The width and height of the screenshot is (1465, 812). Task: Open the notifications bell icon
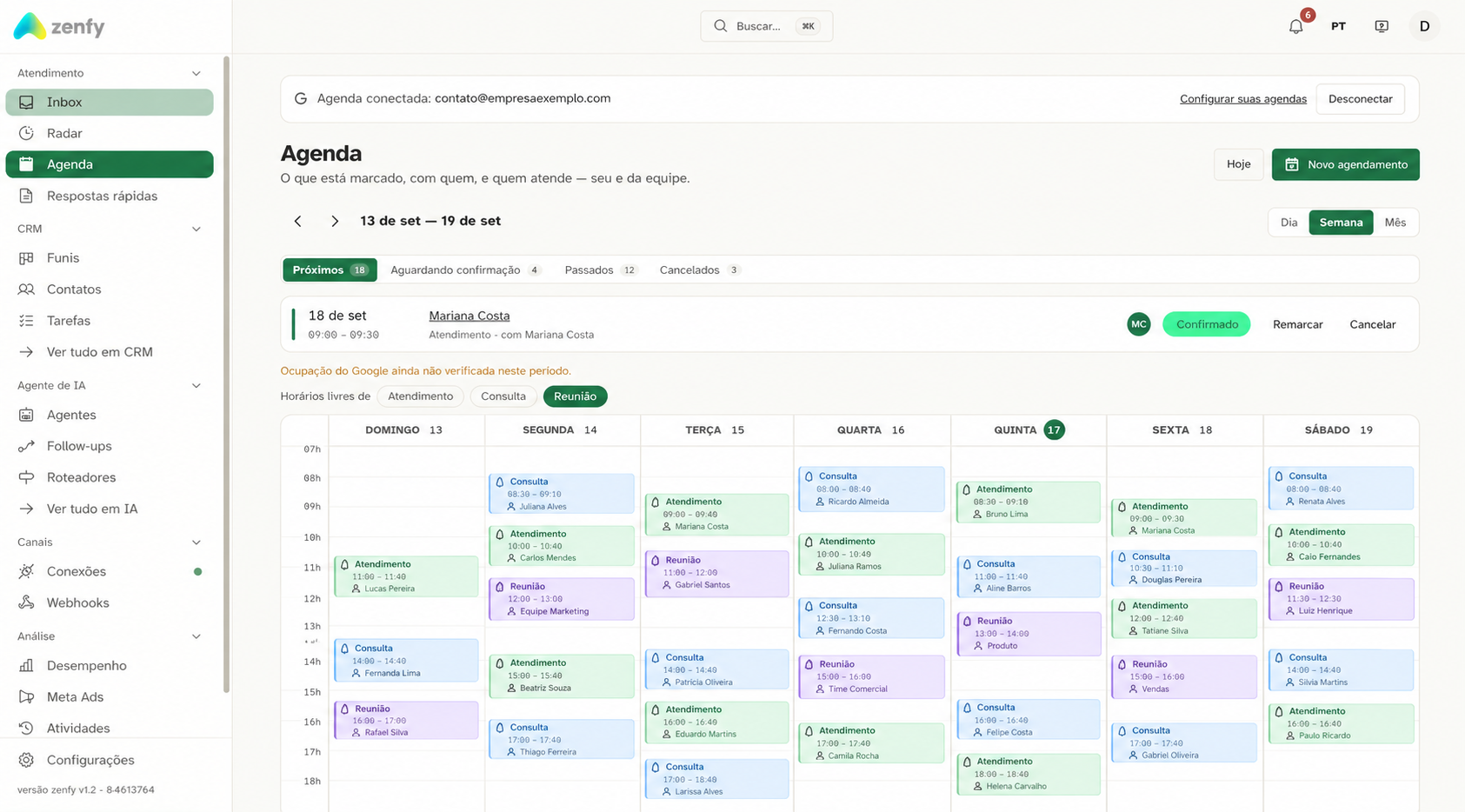(1295, 26)
